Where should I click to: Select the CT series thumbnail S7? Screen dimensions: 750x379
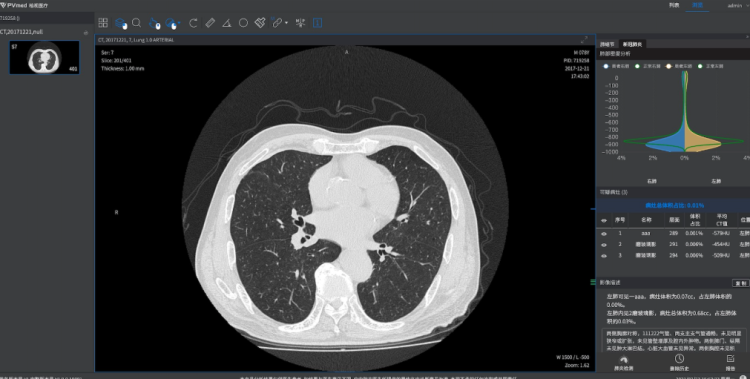point(44,57)
